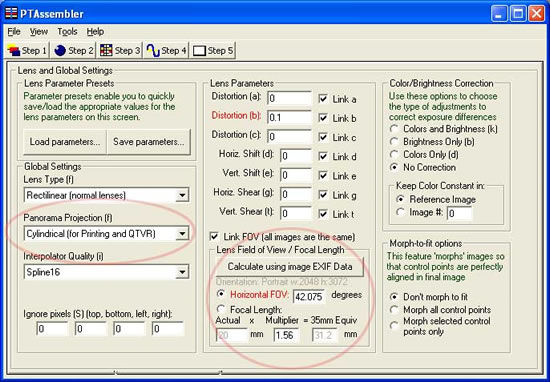This screenshot has width=550, height=382.
Task: Toggle the Link d checkbox
Action: [x=323, y=156]
